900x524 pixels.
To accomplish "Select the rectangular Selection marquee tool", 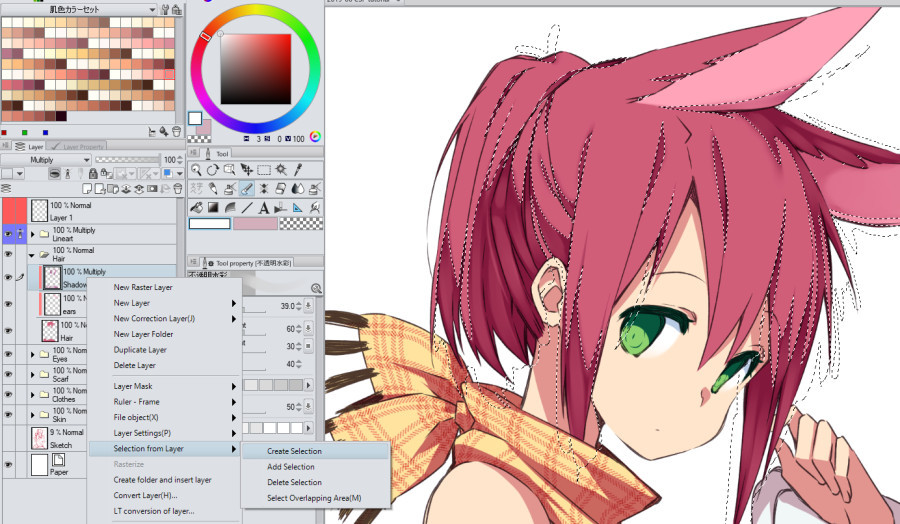I will tap(264, 170).
